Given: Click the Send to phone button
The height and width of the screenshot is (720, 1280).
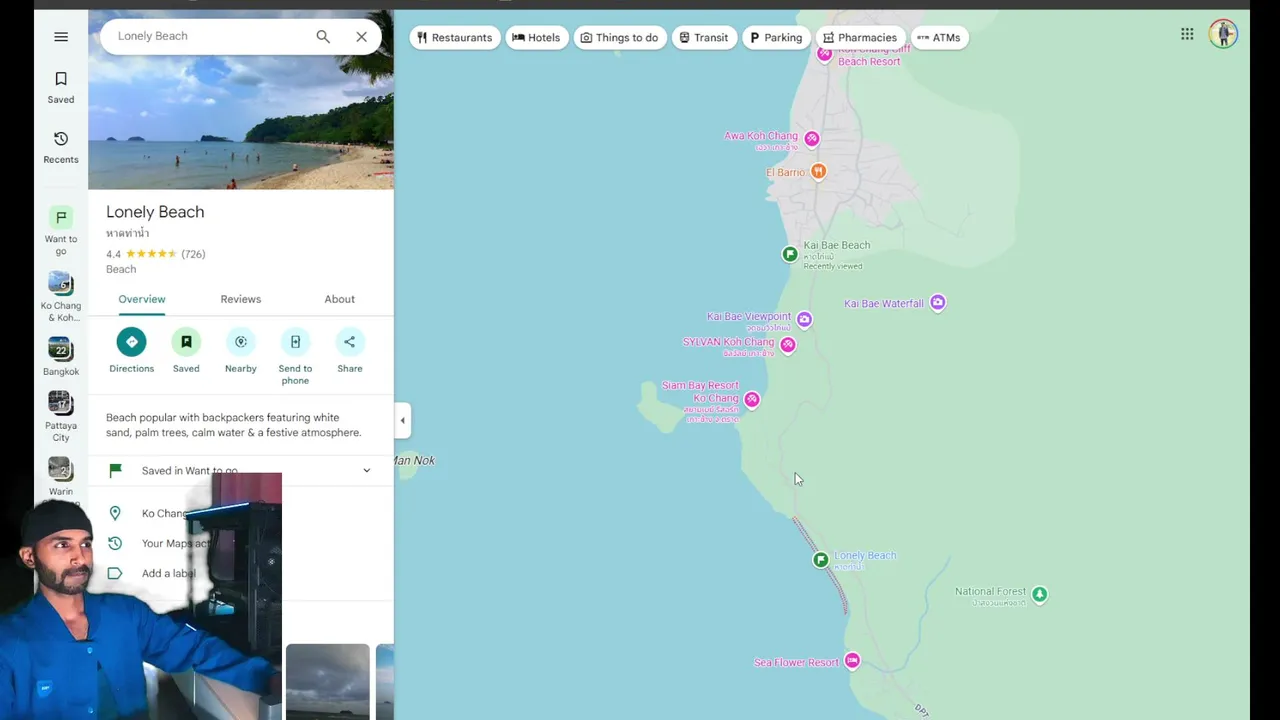Looking at the screenshot, I should 295,356.
